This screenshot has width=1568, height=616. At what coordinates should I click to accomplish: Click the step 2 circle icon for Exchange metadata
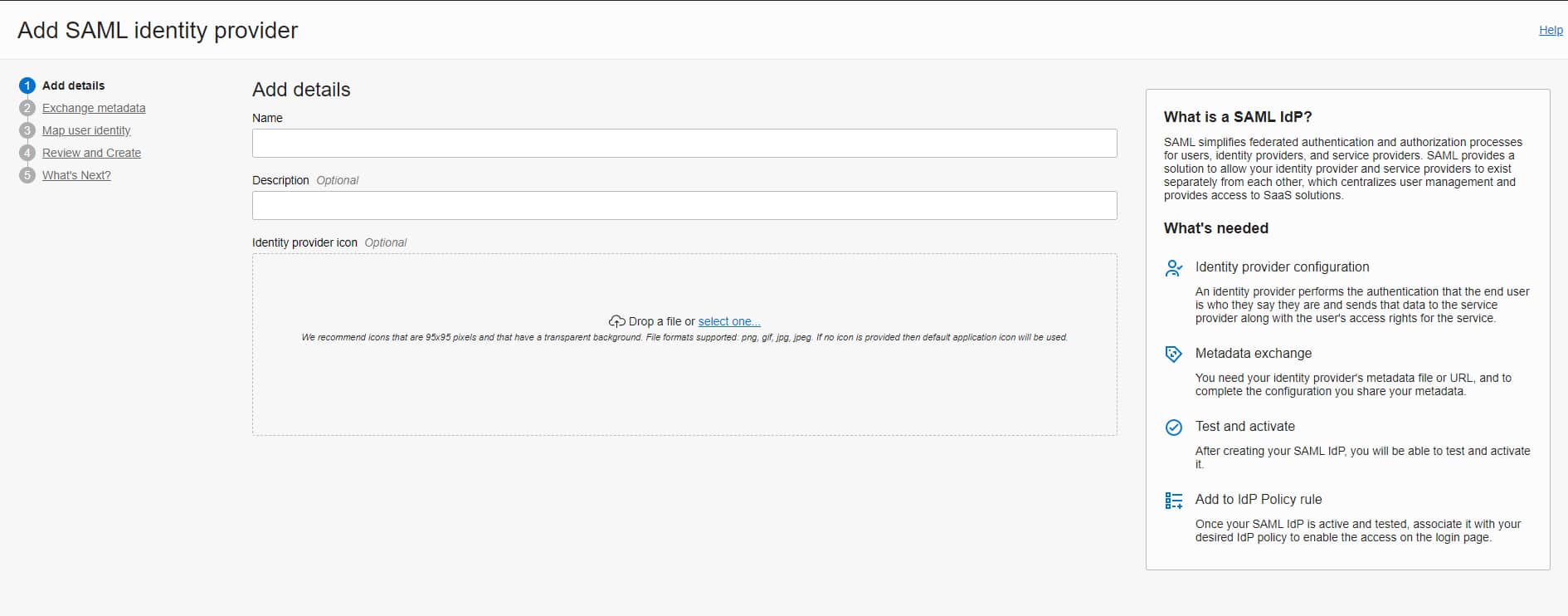click(x=27, y=108)
